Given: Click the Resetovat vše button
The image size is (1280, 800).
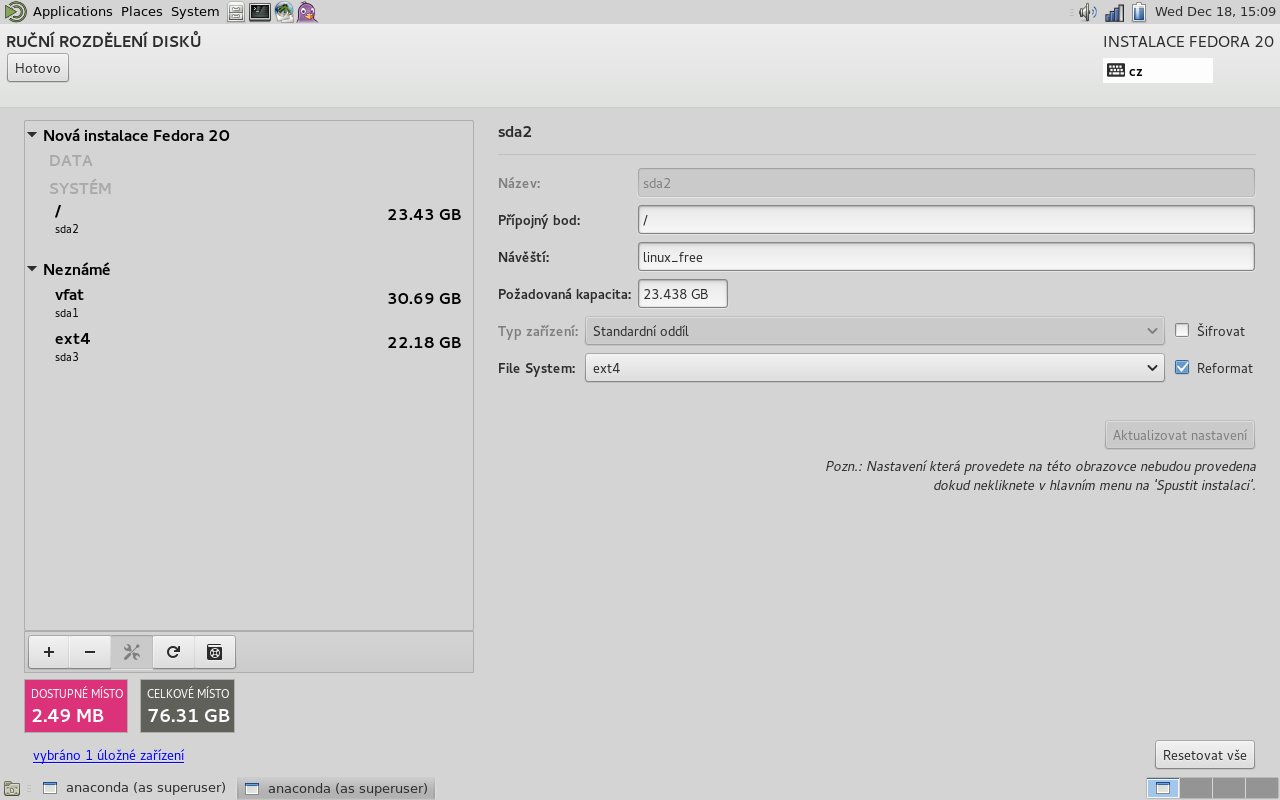Looking at the screenshot, I should pyautogui.click(x=1205, y=754).
